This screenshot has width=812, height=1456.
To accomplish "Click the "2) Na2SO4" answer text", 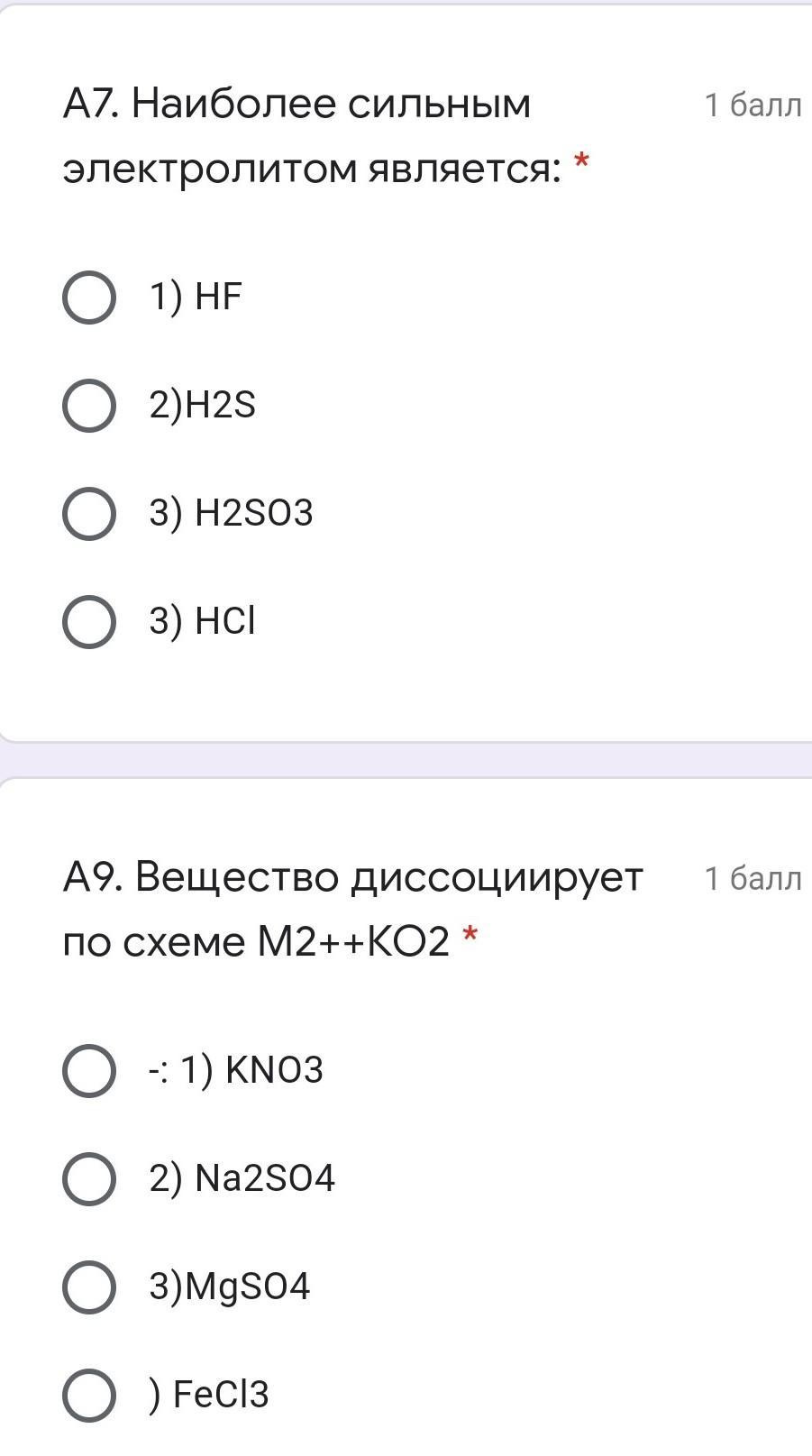I will coord(242,1178).
